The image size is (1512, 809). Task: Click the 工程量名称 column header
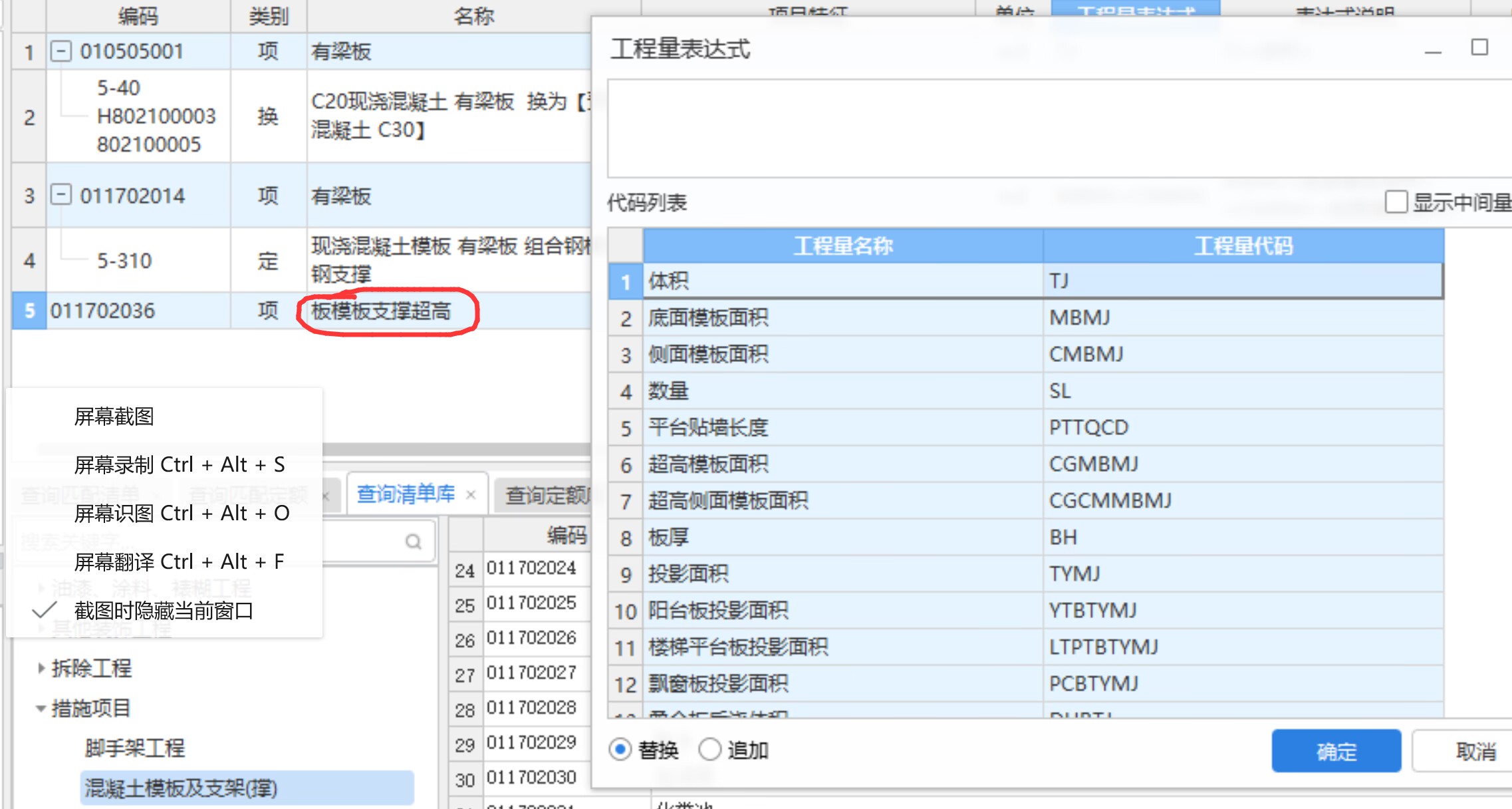[843, 245]
